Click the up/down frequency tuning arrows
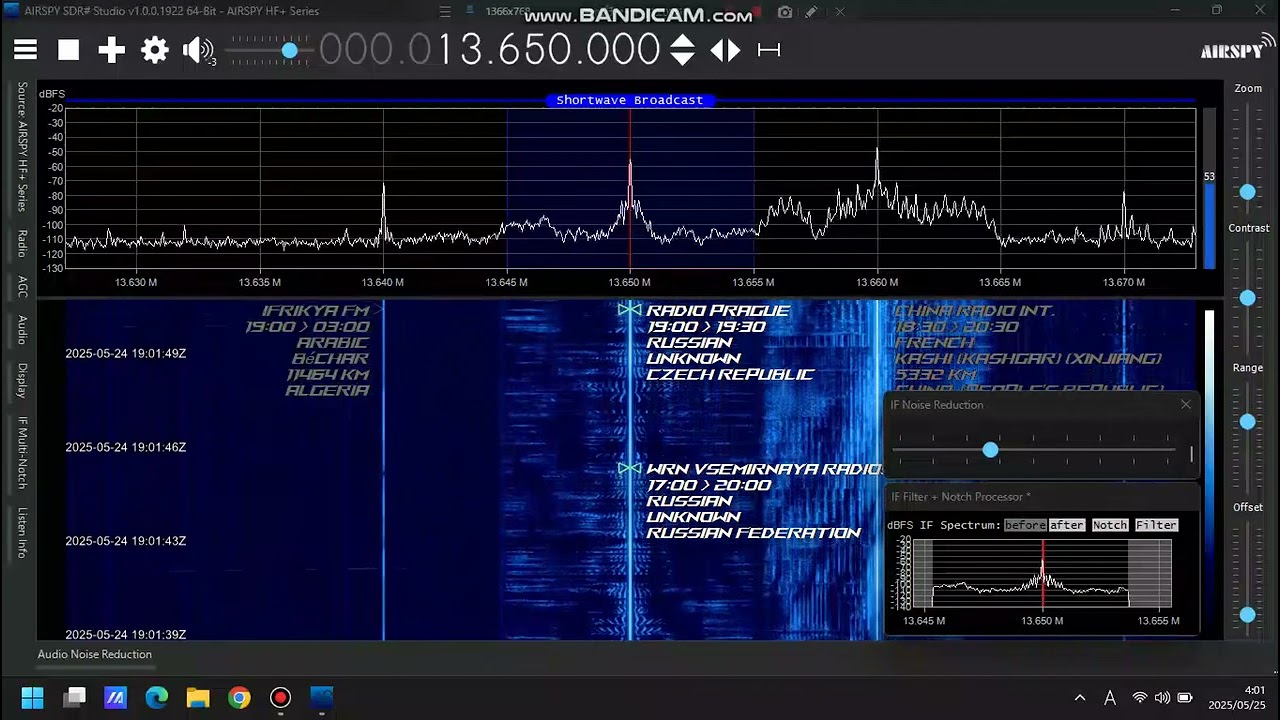Screen dimensions: 1280x720 tap(682, 50)
